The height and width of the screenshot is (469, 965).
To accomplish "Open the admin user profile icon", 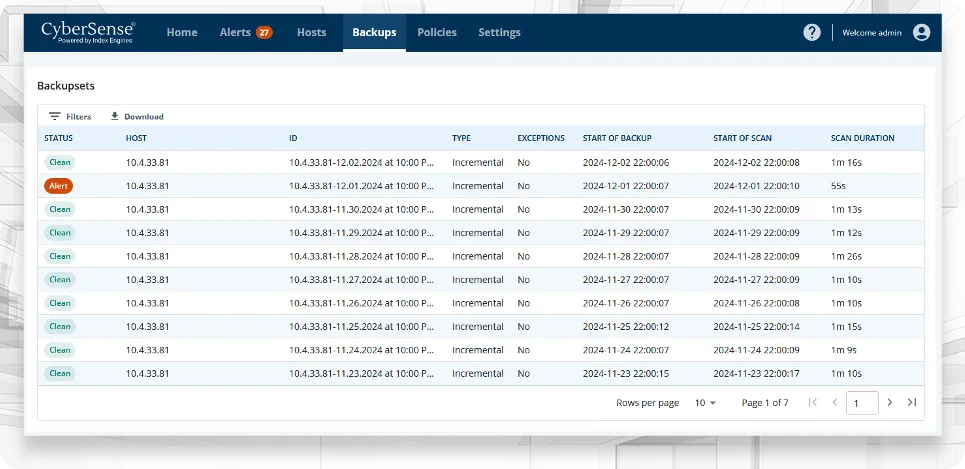I will 921,32.
